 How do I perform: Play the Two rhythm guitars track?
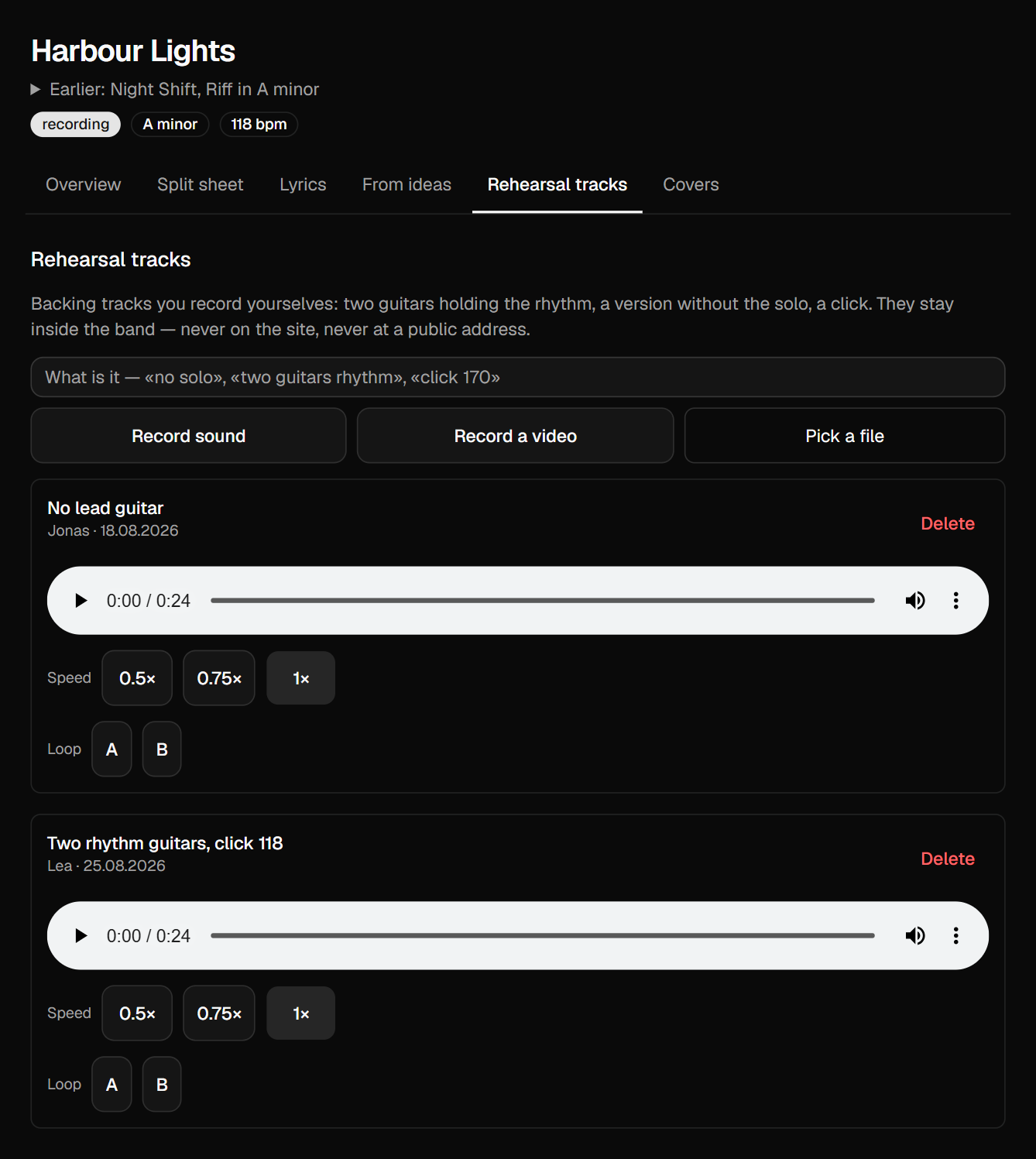click(x=81, y=936)
